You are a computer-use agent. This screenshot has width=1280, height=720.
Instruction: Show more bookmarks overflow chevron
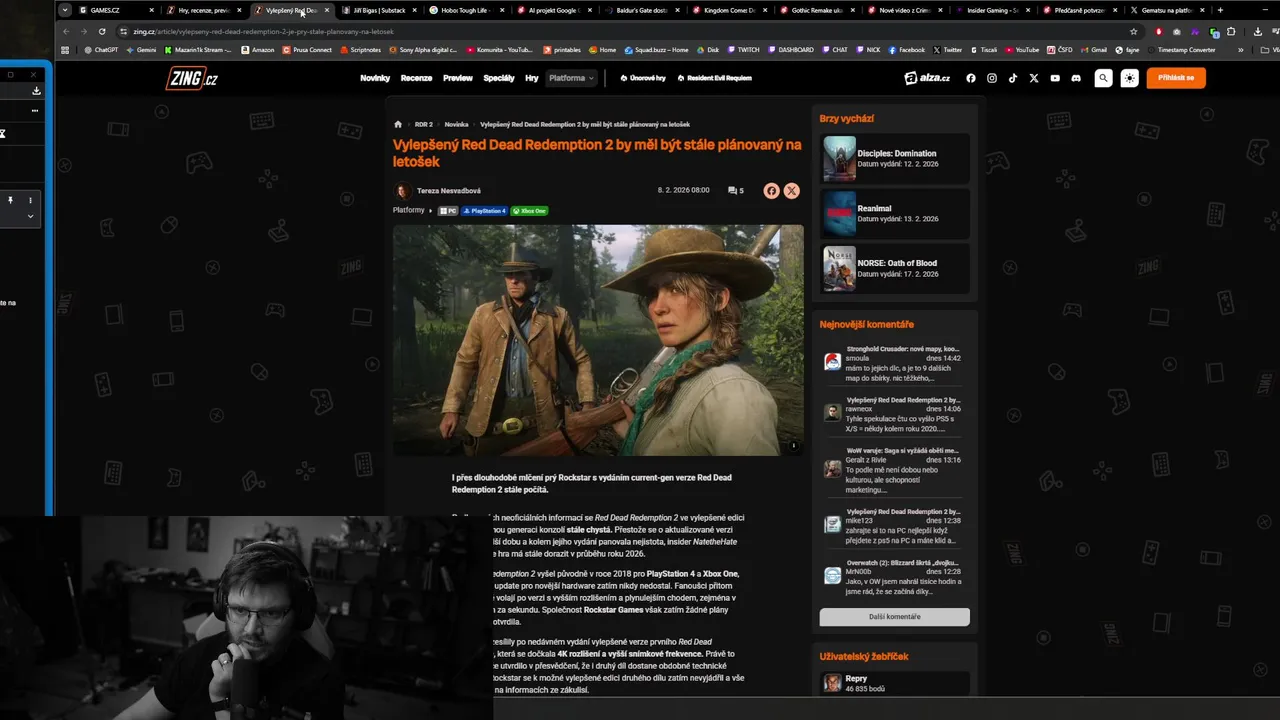click(1241, 49)
